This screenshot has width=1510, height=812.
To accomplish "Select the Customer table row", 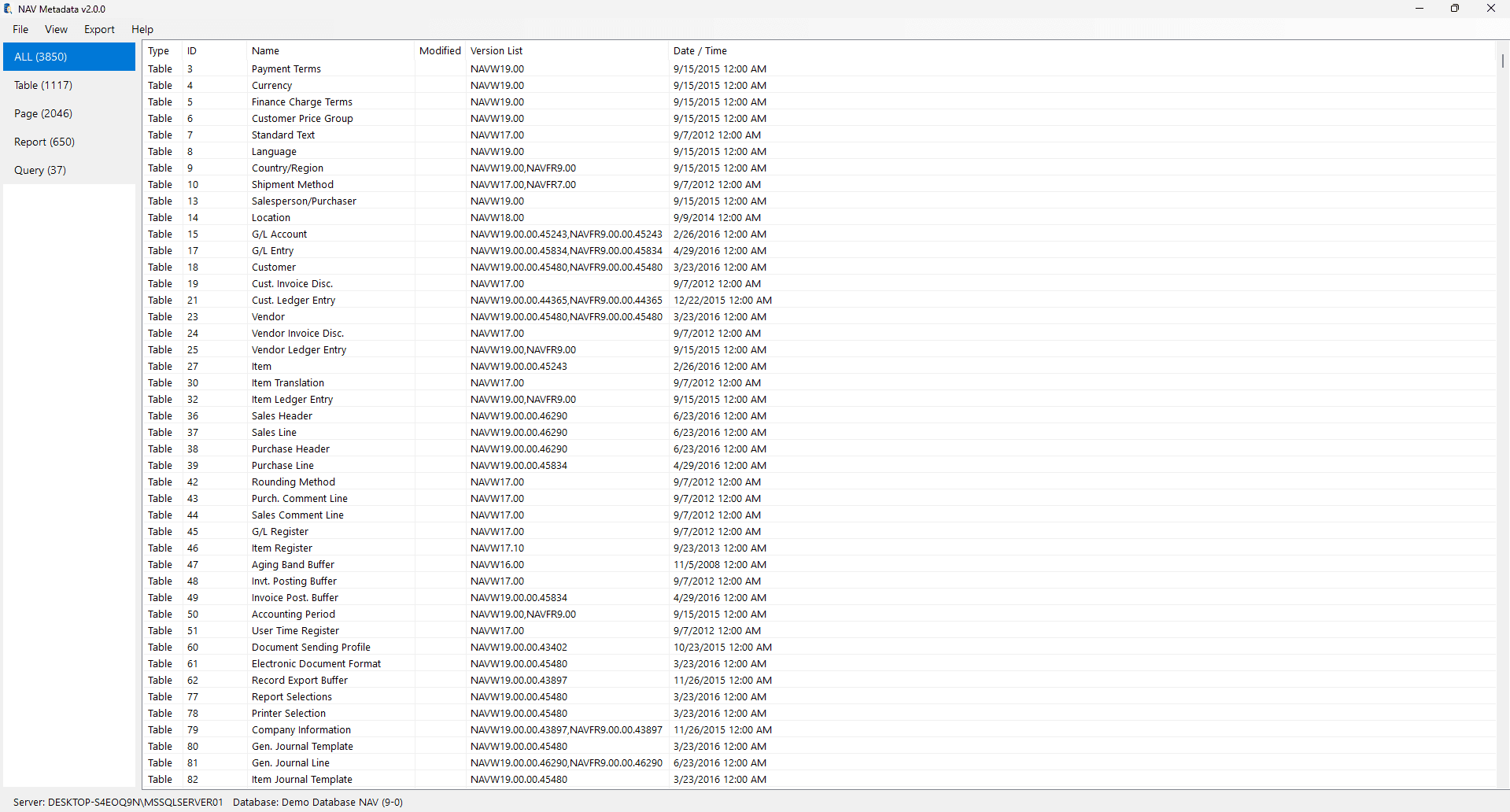I will click(x=819, y=267).
